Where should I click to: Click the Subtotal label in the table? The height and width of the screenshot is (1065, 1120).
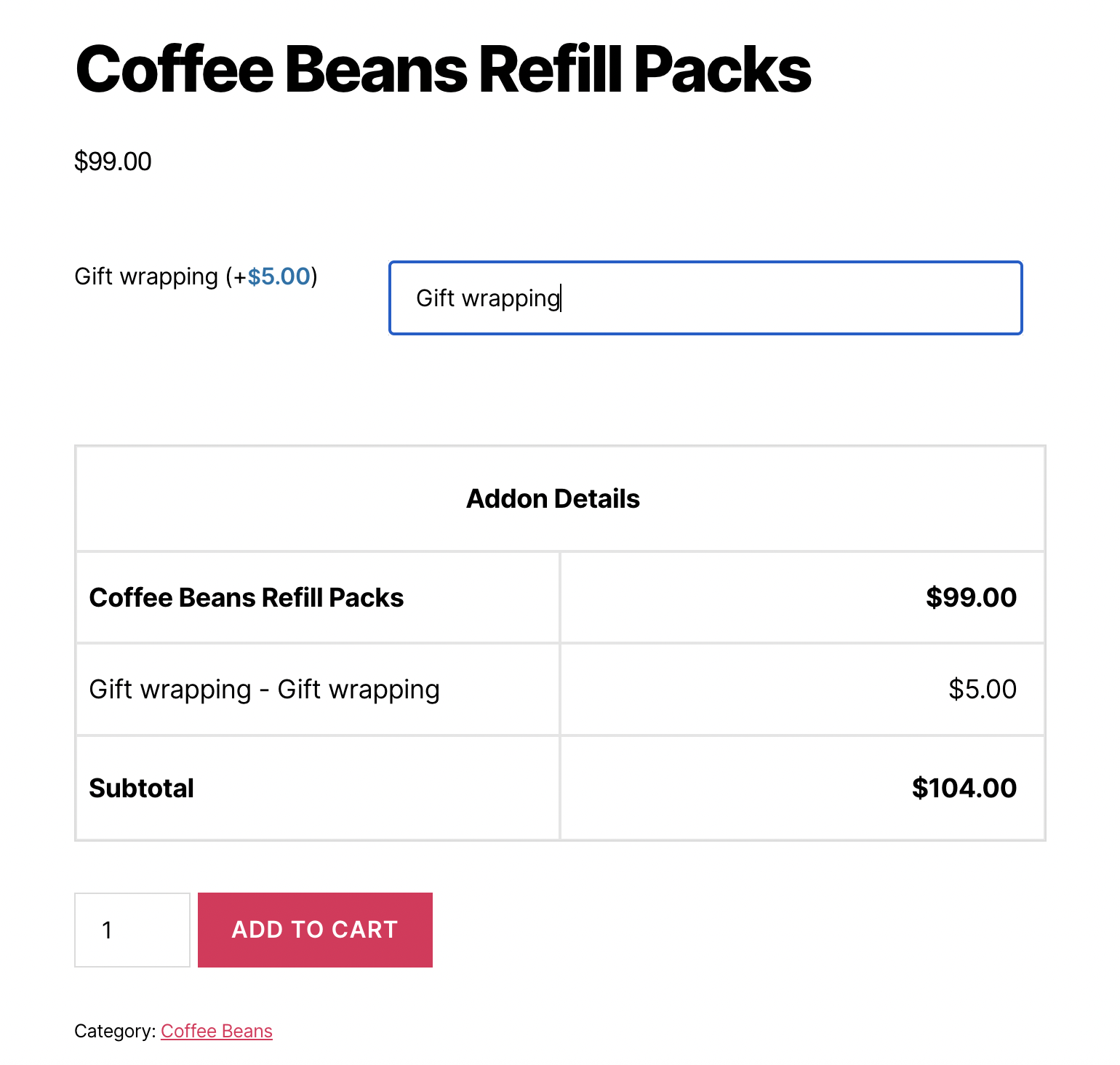141,789
